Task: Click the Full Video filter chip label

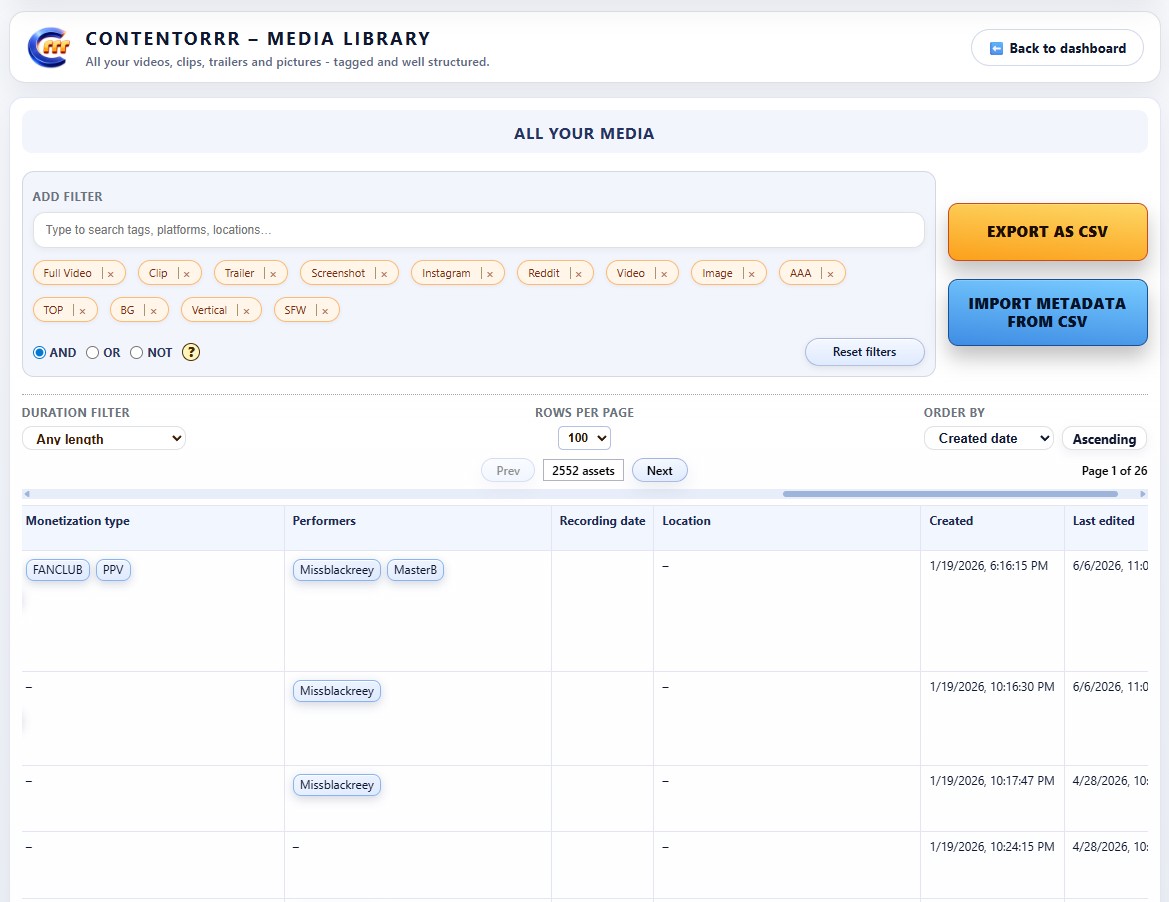Action: [67, 274]
